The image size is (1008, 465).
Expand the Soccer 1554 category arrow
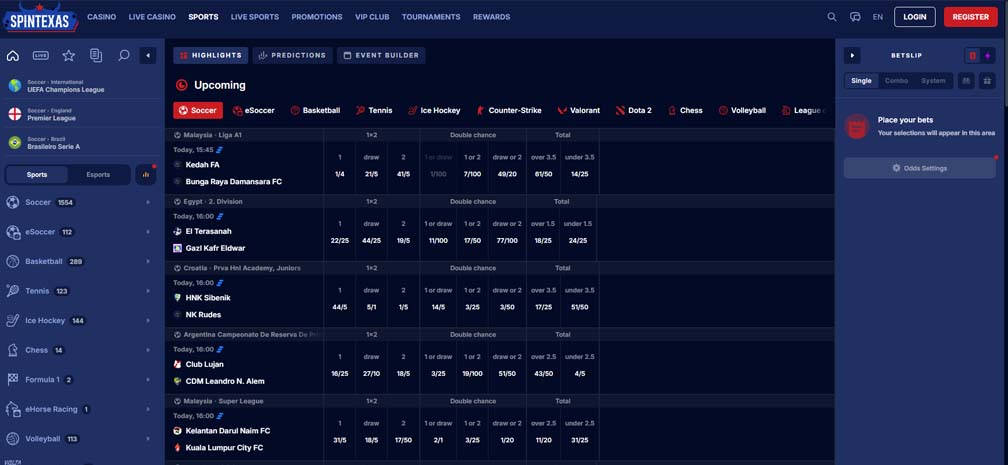click(148, 202)
